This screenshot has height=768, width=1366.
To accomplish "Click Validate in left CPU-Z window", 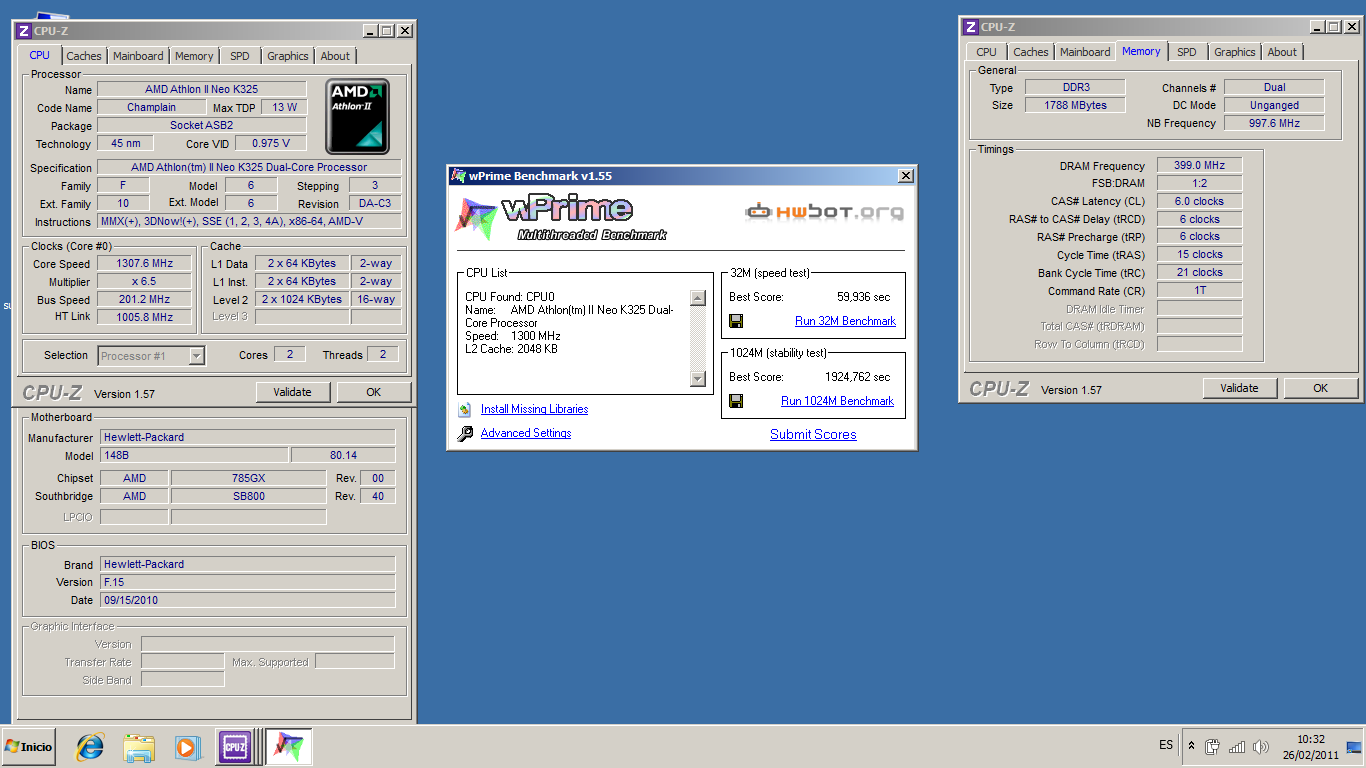I will (293, 392).
